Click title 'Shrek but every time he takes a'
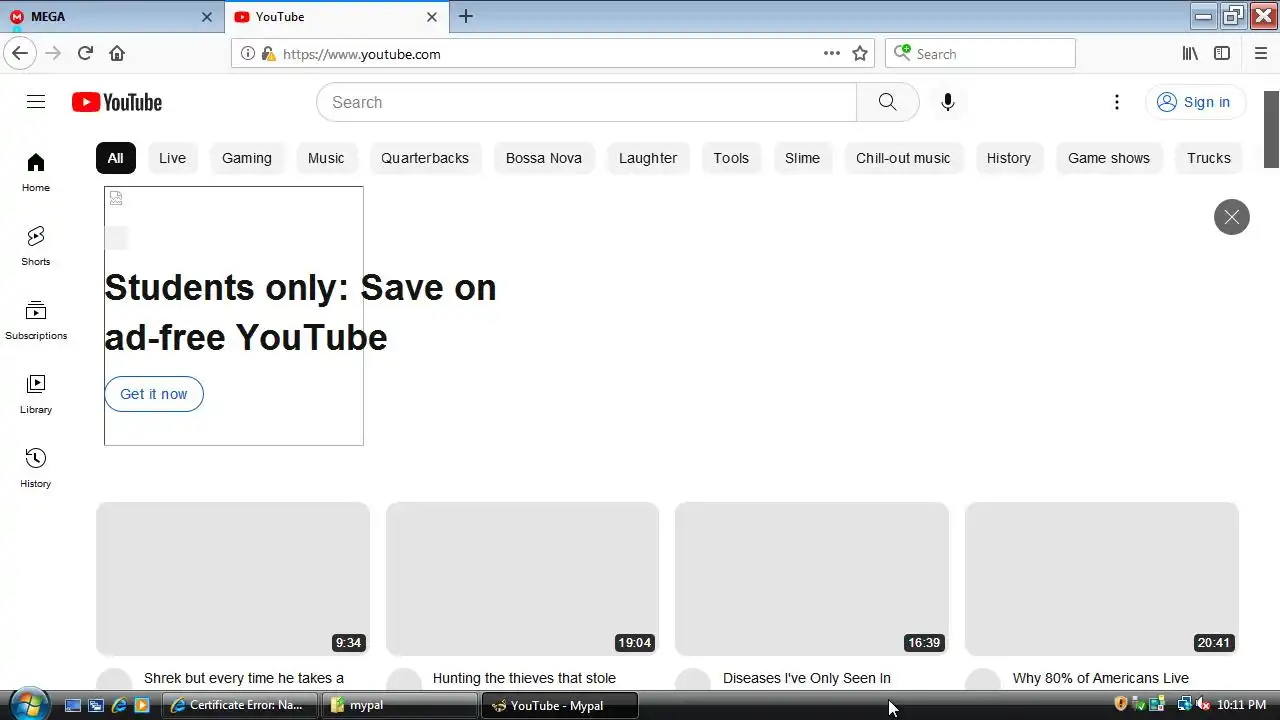Image resolution: width=1280 pixels, height=720 pixels. pos(244,678)
